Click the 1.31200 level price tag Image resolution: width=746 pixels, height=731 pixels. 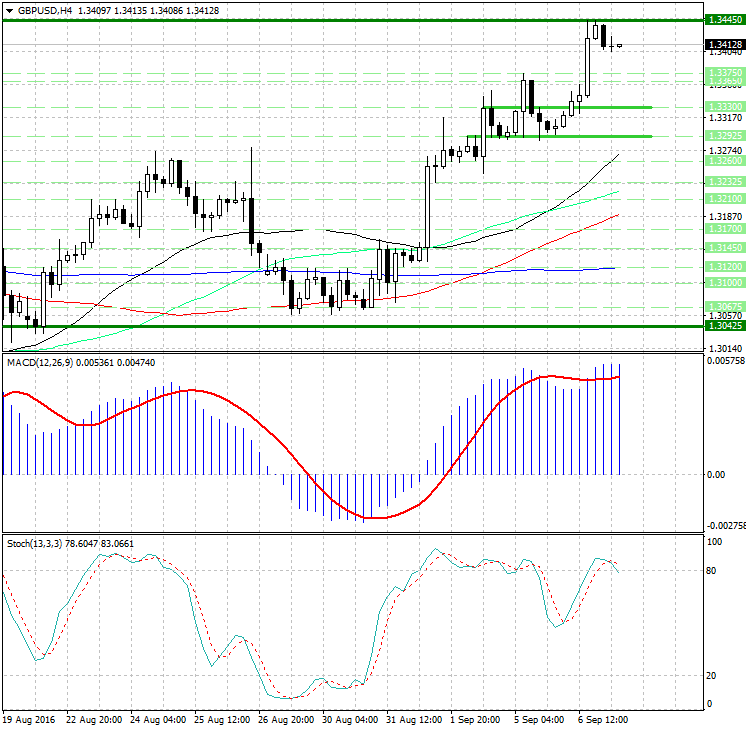[723, 267]
